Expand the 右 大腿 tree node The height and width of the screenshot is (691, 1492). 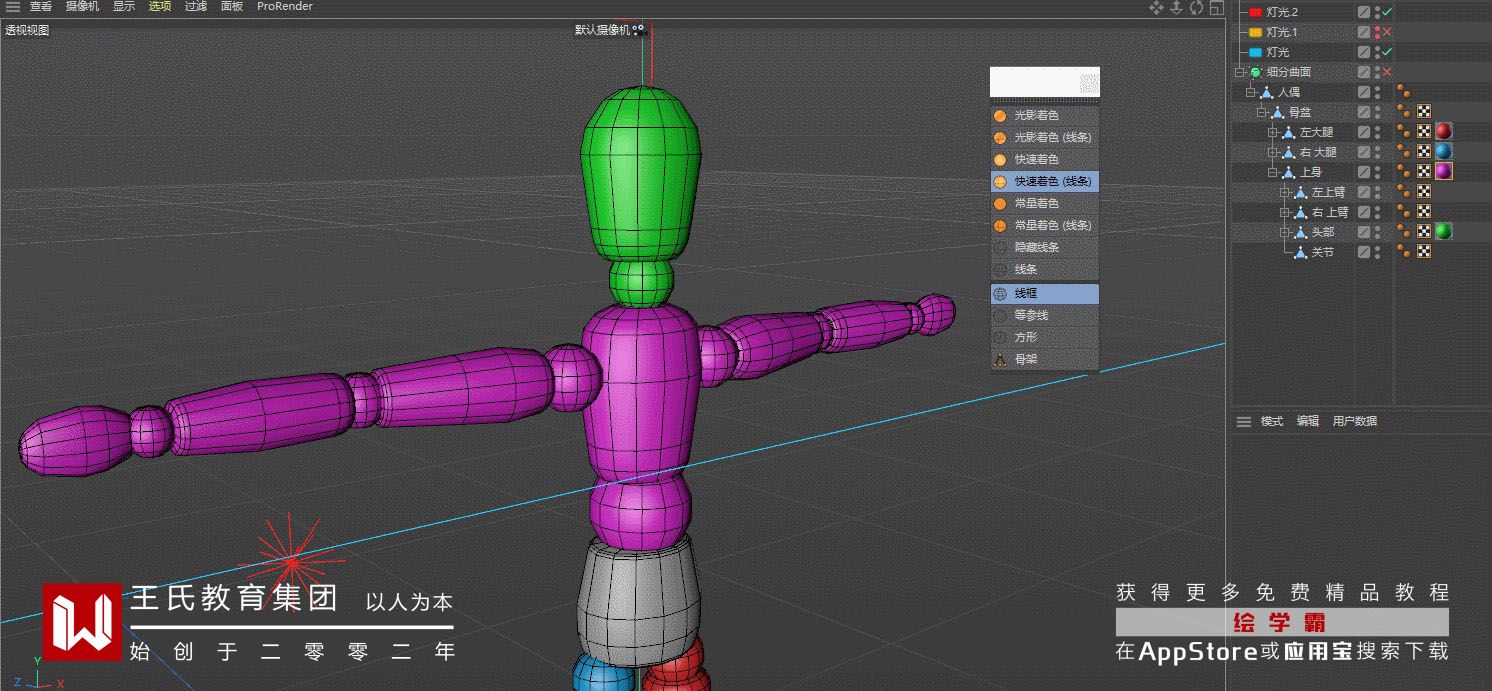tap(1273, 152)
